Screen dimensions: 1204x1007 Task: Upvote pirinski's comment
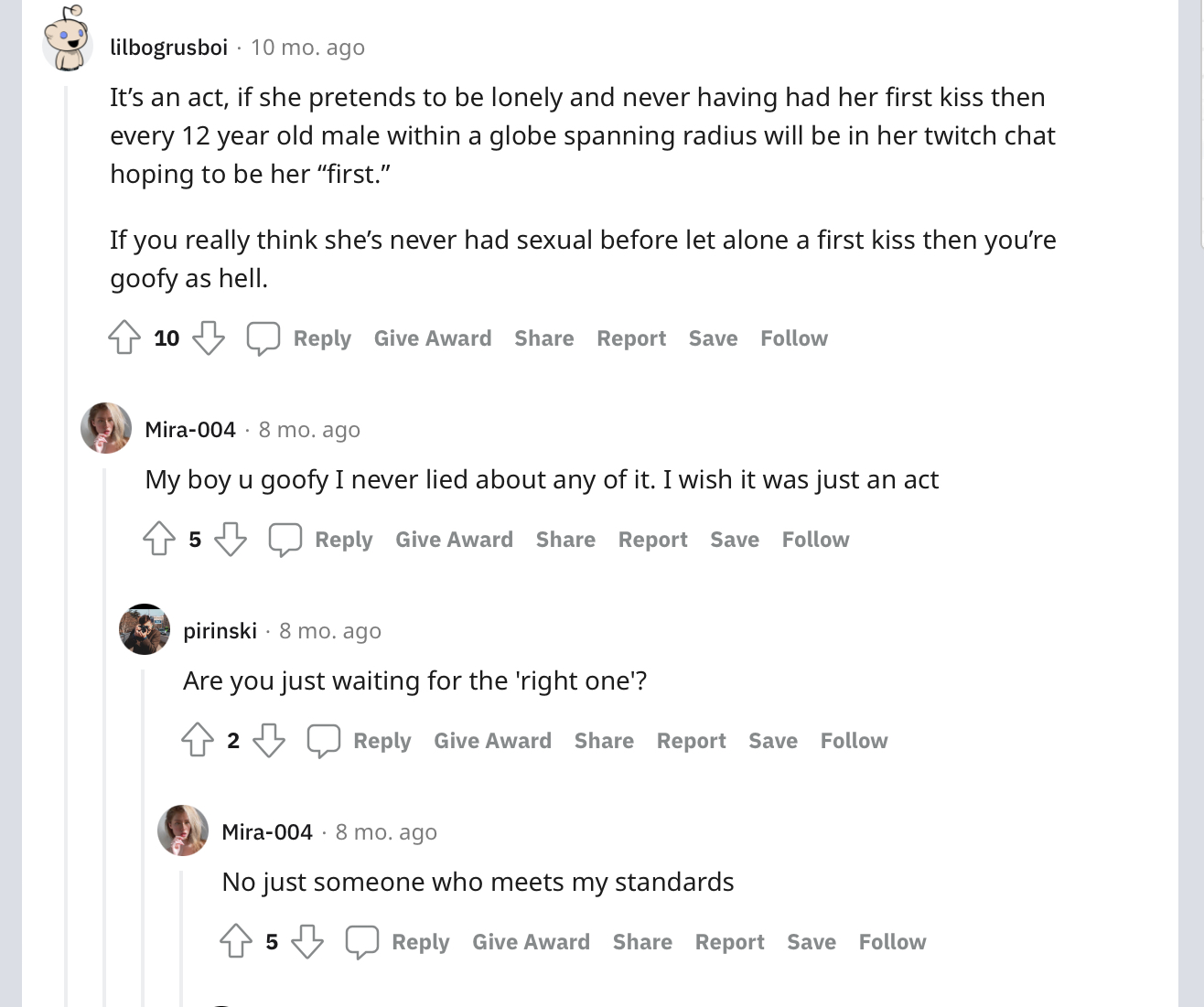[x=198, y=740]
